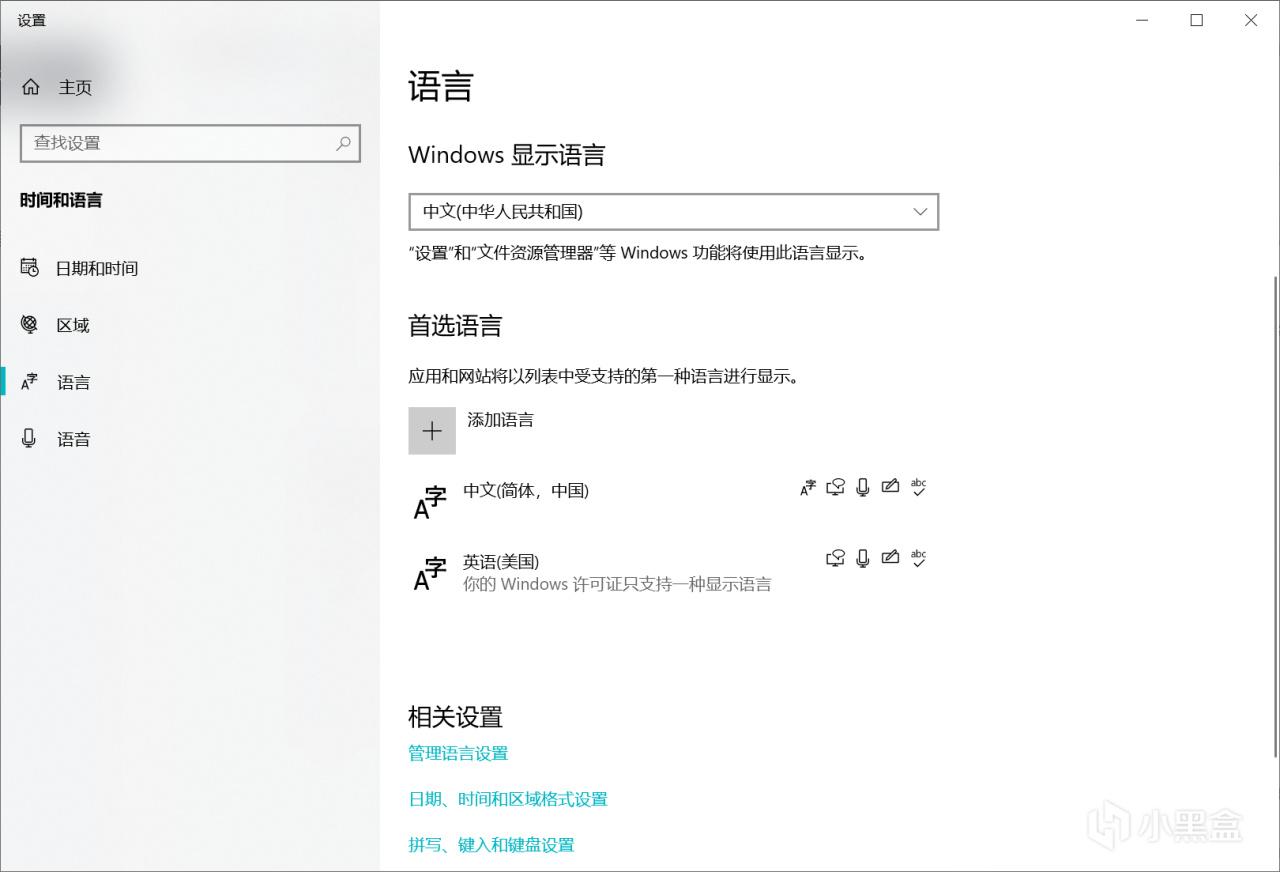Click the 首选语言 section heading
This screenshot has height=872, width=1280.
pyautogui.click(x=455, y=325)
